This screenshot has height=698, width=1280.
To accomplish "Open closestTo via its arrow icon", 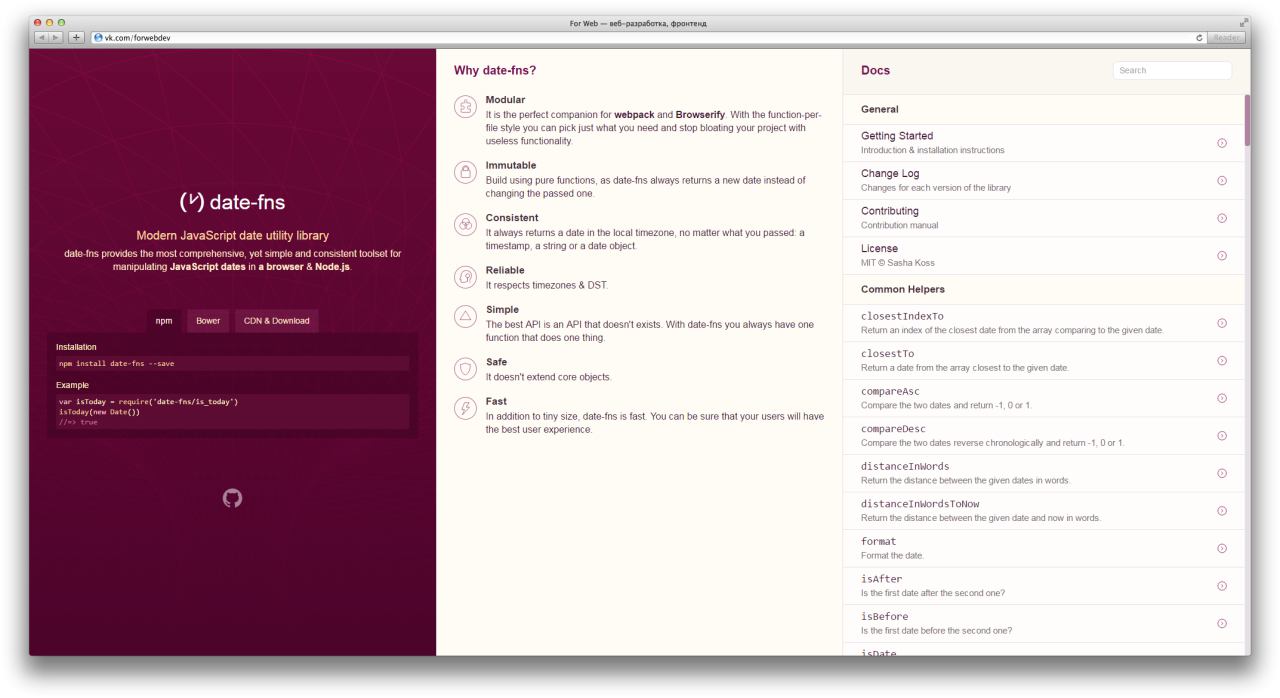I will 1222,361.
